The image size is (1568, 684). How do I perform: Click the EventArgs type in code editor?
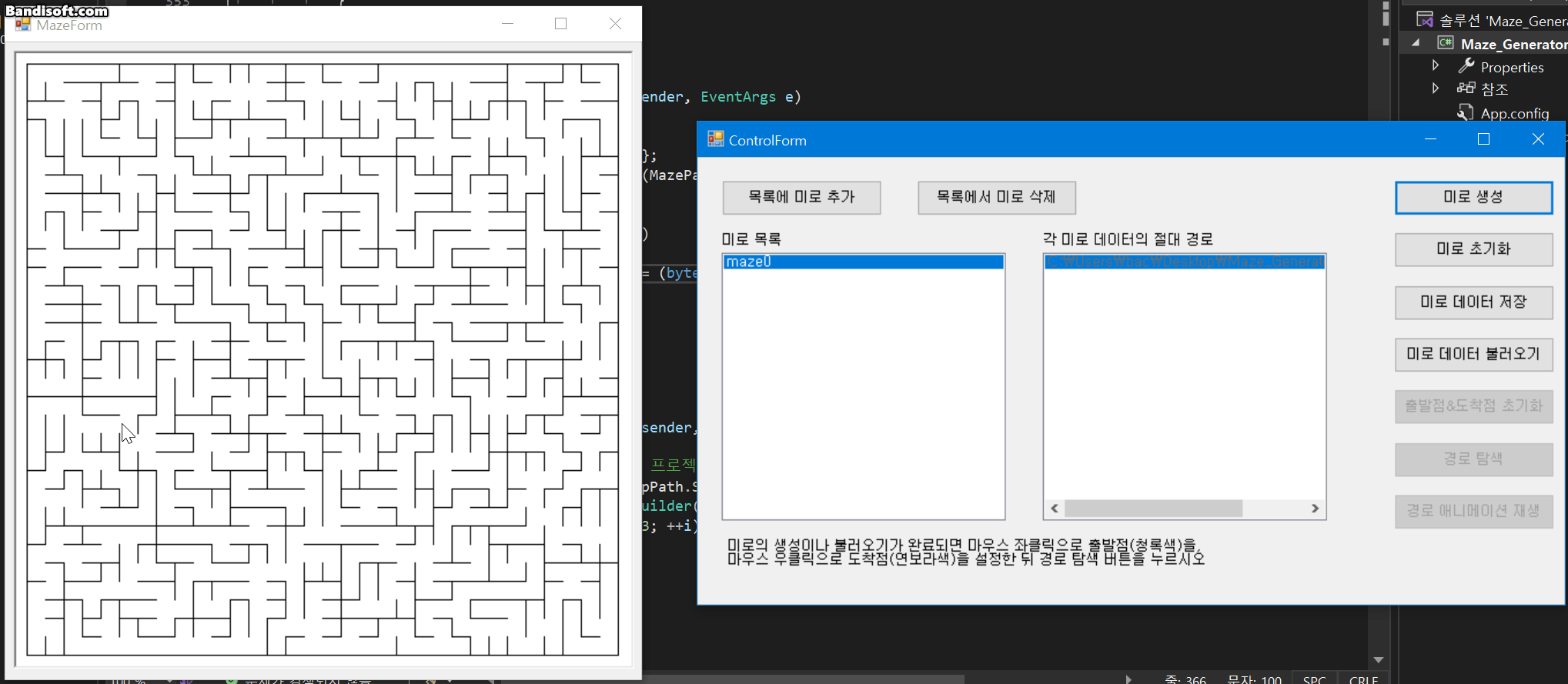[x=738, y=97]
